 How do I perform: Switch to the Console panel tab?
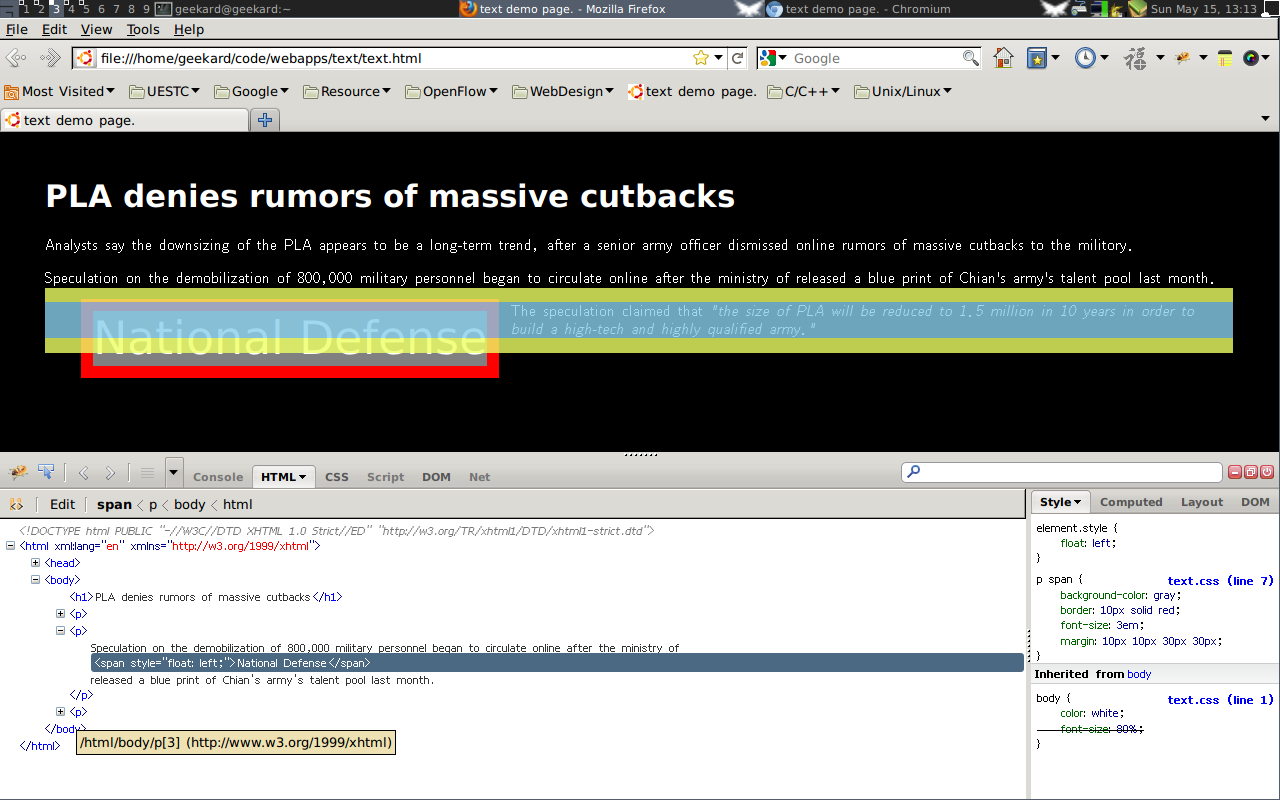[x=218, y=477]
